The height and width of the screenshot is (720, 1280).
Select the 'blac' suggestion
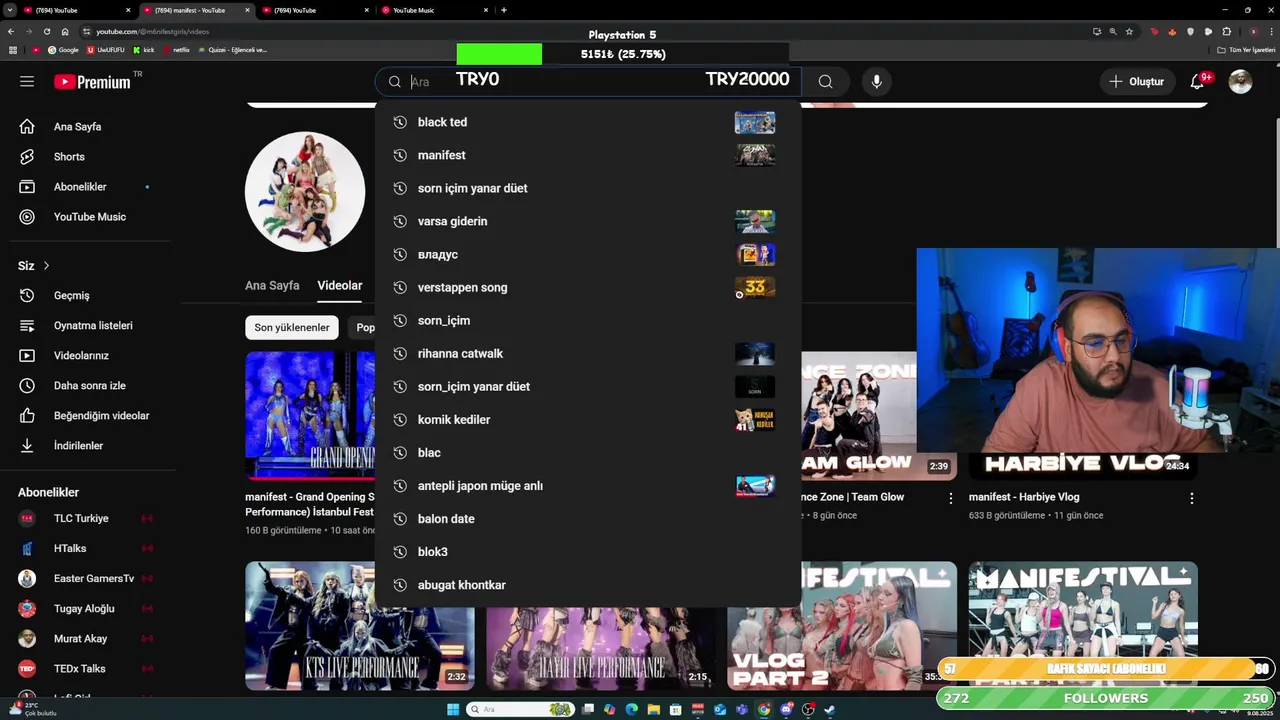pos(588,452)
